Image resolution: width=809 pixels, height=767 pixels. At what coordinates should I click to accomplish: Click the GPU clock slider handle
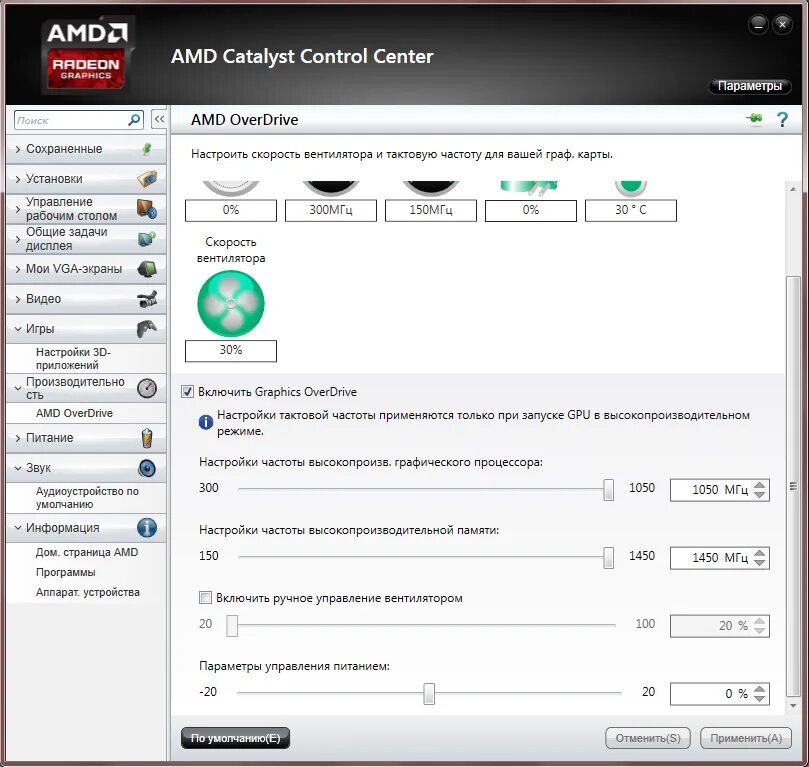click(x=609, y=489)
